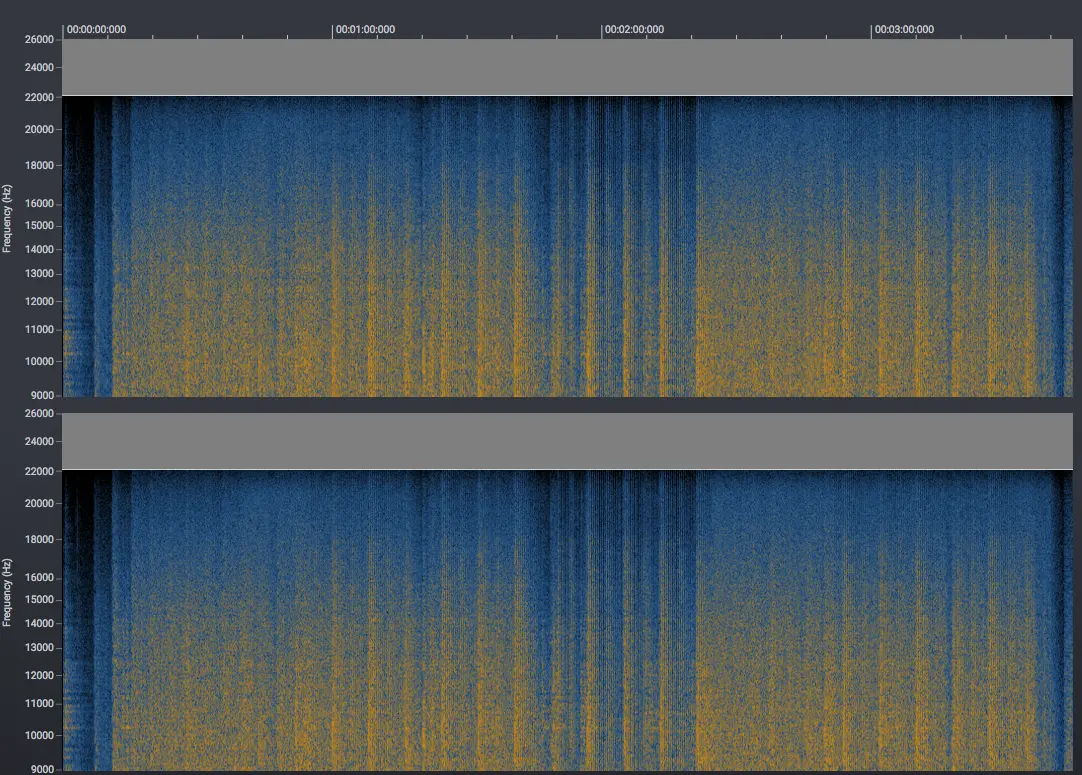Click the 24000 label on the lower channel axis
The image size is (1082, 775).
[40, 442]
